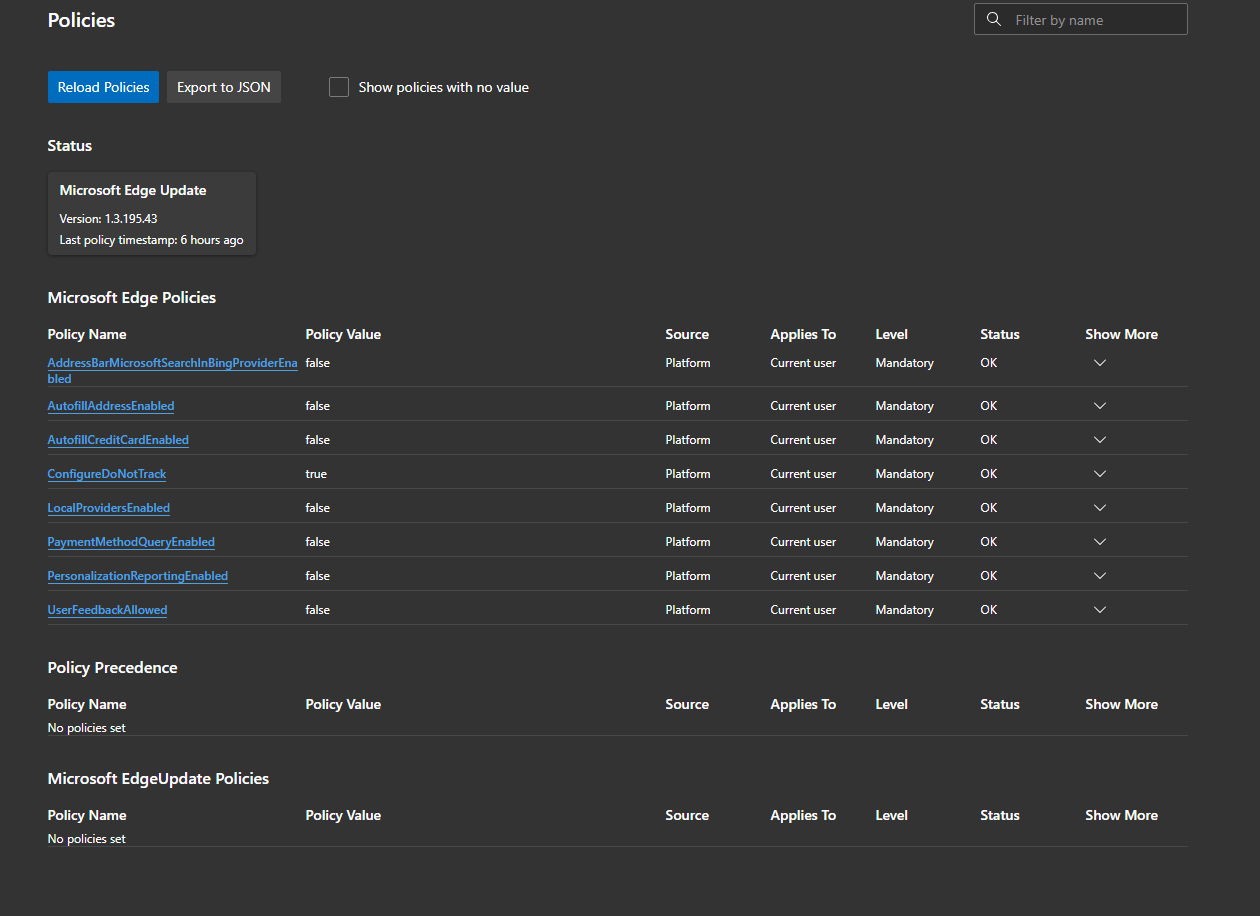This screenshot has height=916, width=1260.
Task: Focus the Filter by name field
Action: pos(1081,19)
